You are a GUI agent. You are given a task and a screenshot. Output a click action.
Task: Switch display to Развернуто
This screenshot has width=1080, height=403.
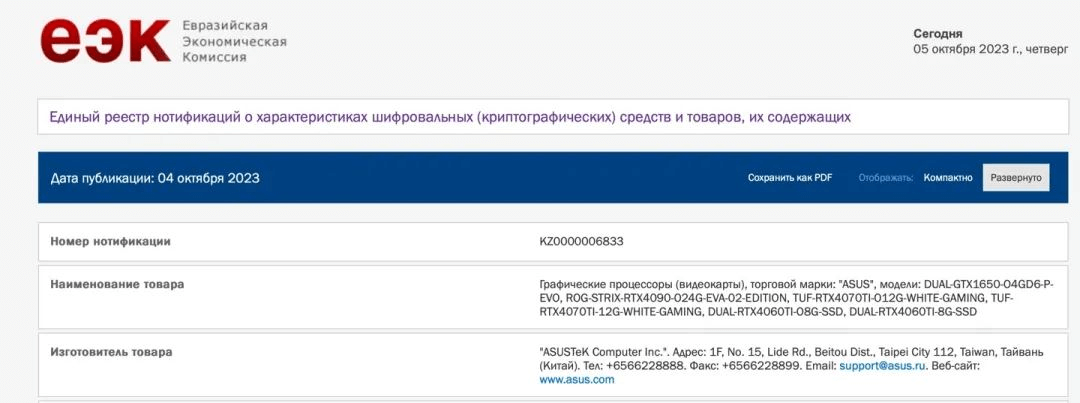pyautogui.click(x=1016, y=178)
